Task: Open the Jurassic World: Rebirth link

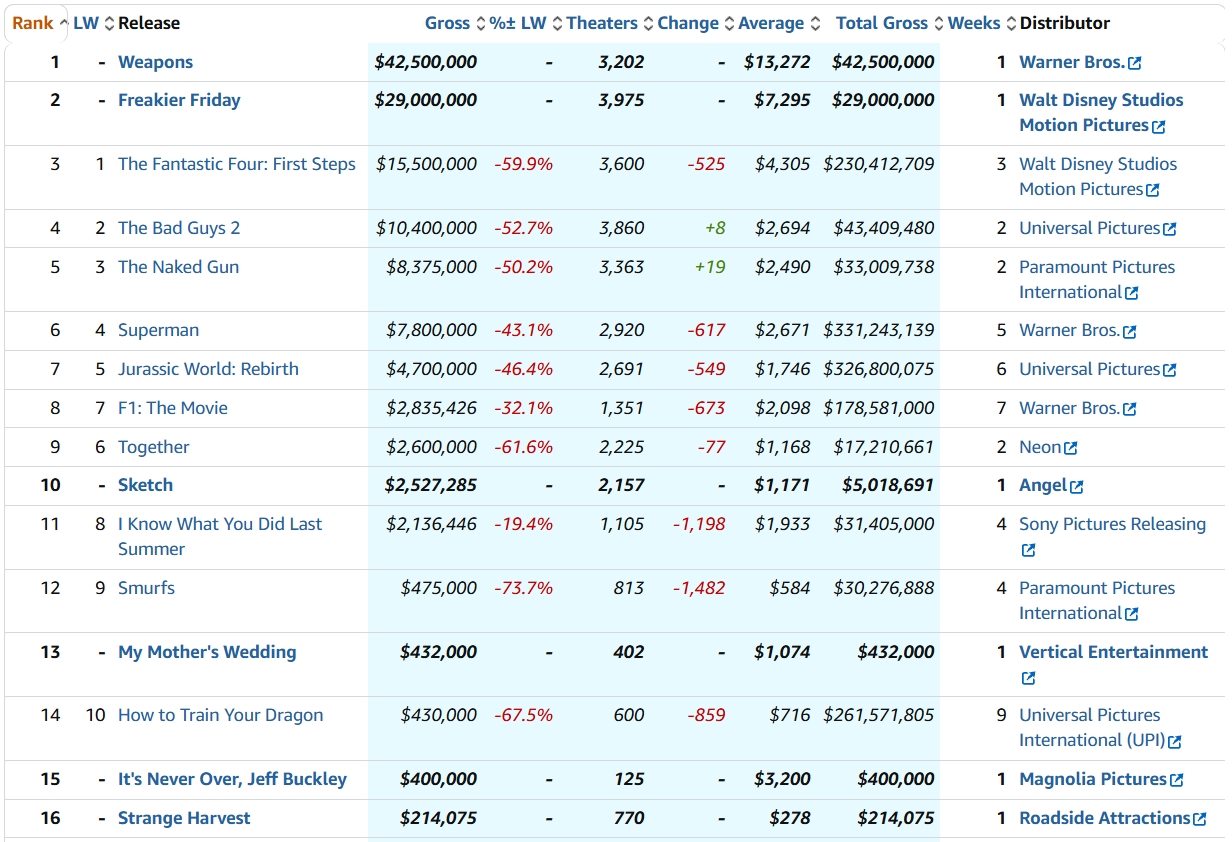Action: coord(208,369)
